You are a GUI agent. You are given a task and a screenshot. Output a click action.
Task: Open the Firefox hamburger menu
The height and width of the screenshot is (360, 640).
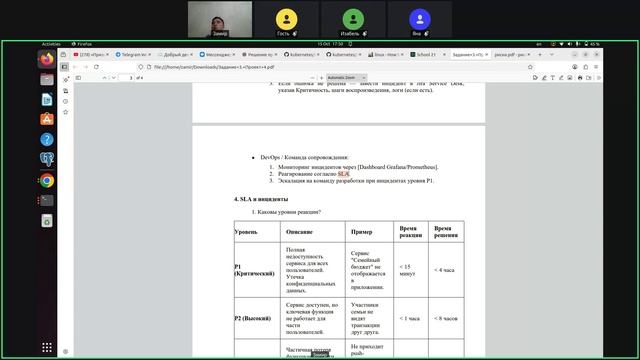(x=596, y=67)
